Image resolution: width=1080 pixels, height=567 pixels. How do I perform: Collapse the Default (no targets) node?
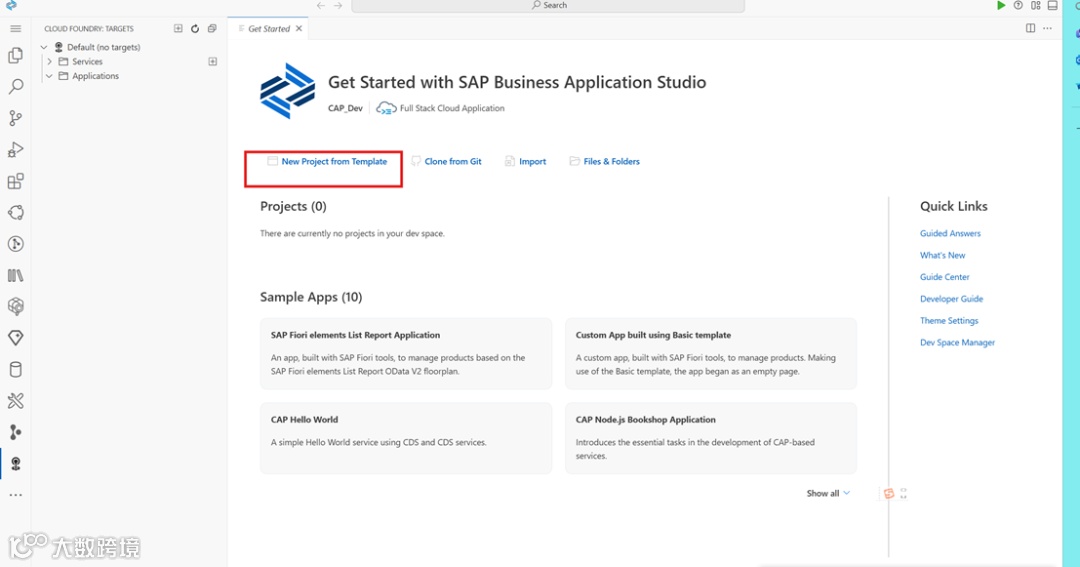click(44, 47)
